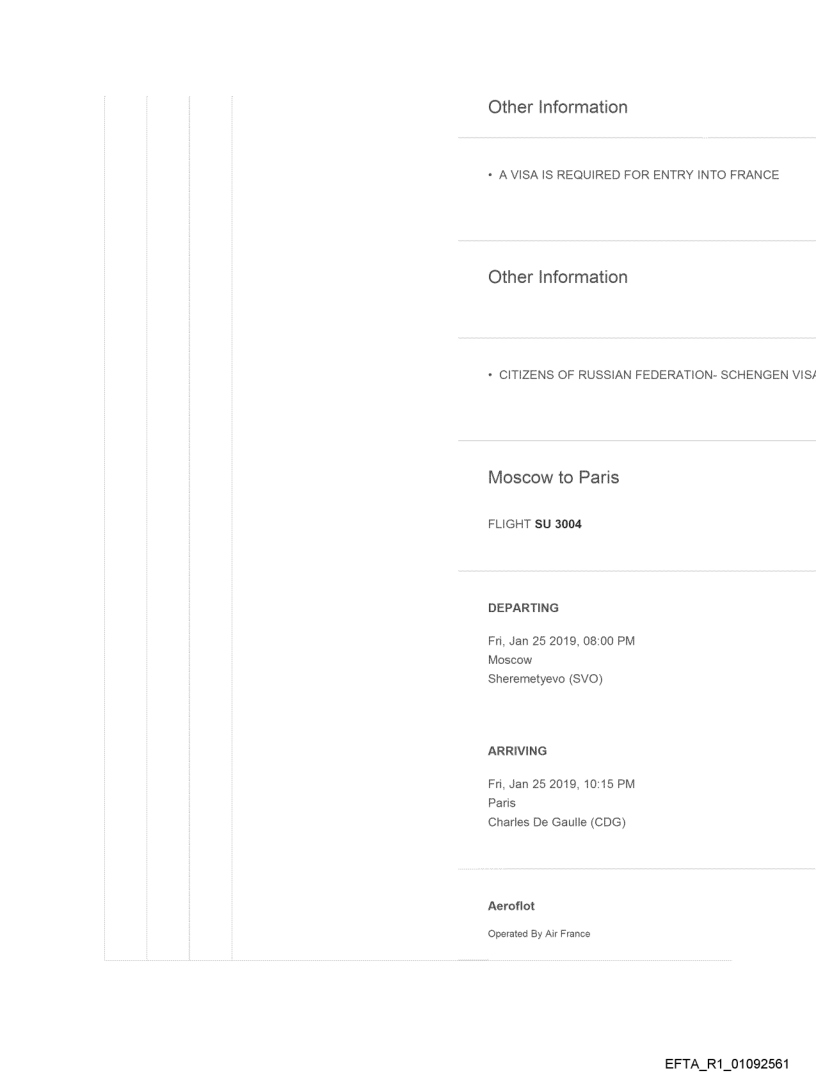Select the 08:00 PM departure date line
Viewport: 816px width, 1073px height.
(561, 642)
